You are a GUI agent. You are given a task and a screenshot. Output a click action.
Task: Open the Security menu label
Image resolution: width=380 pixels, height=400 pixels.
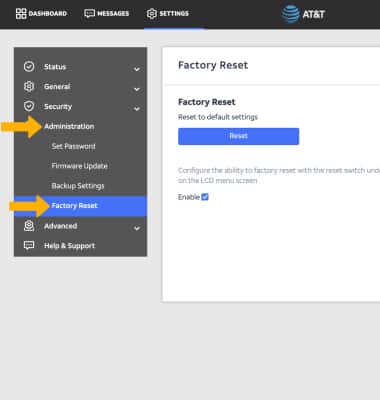pos(58,107)
